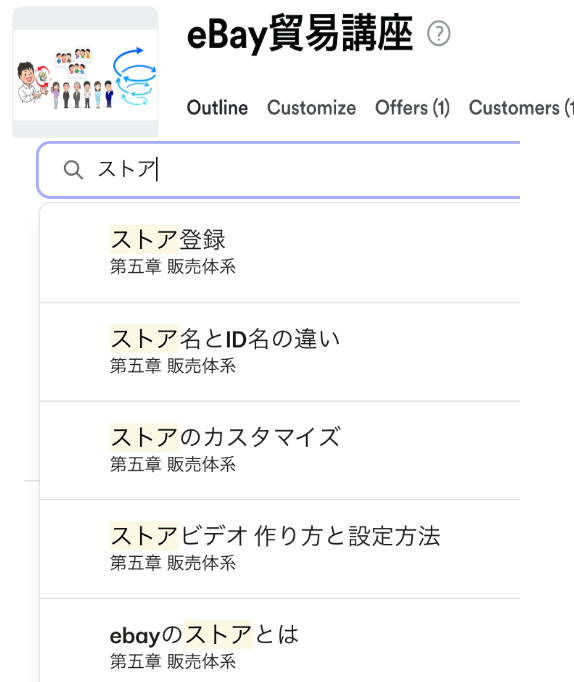Screen dimensions: 574x682
Task: Click 第五章 販売体系 label under ストアのカスタマイズ
Action: [x=173, y=465]
